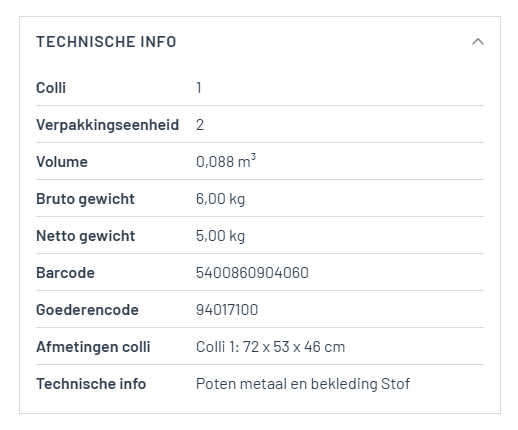Image resolution: width=518 pixels, height=430 pixels.
Task: Select the Technische info row label
Action: [91, 384]
